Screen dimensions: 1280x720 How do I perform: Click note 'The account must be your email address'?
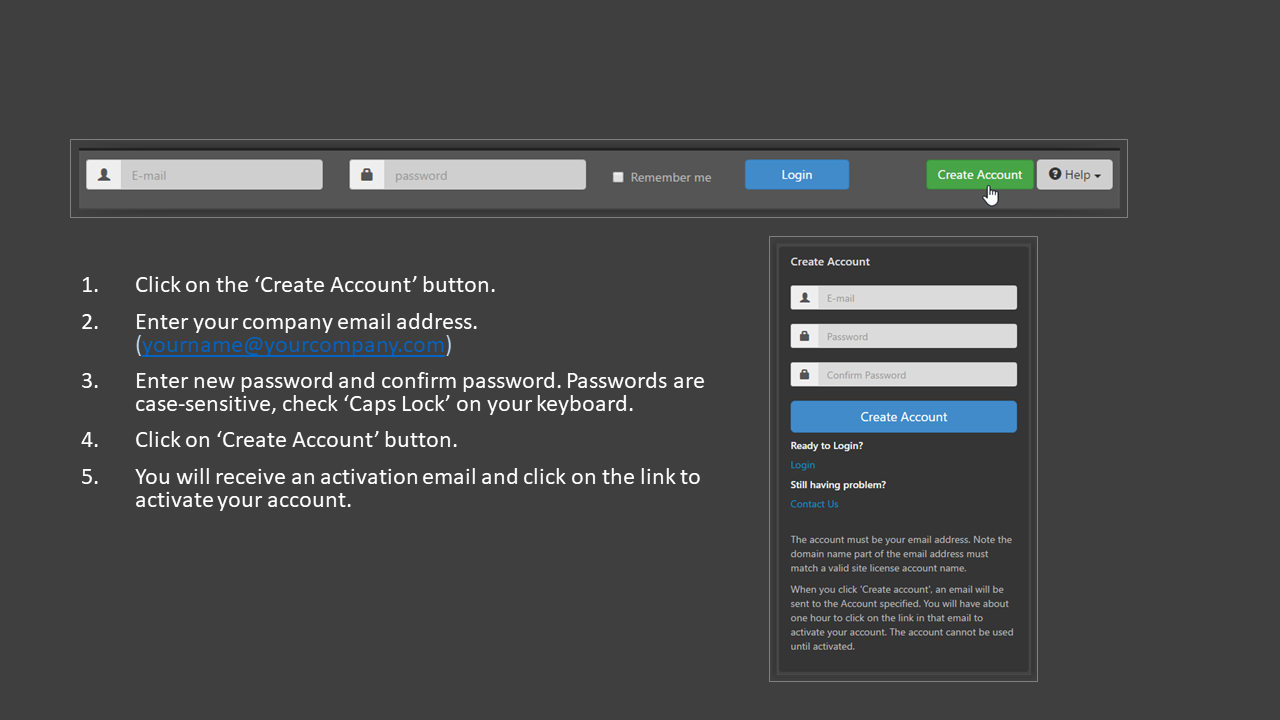[x=878, y=540]
